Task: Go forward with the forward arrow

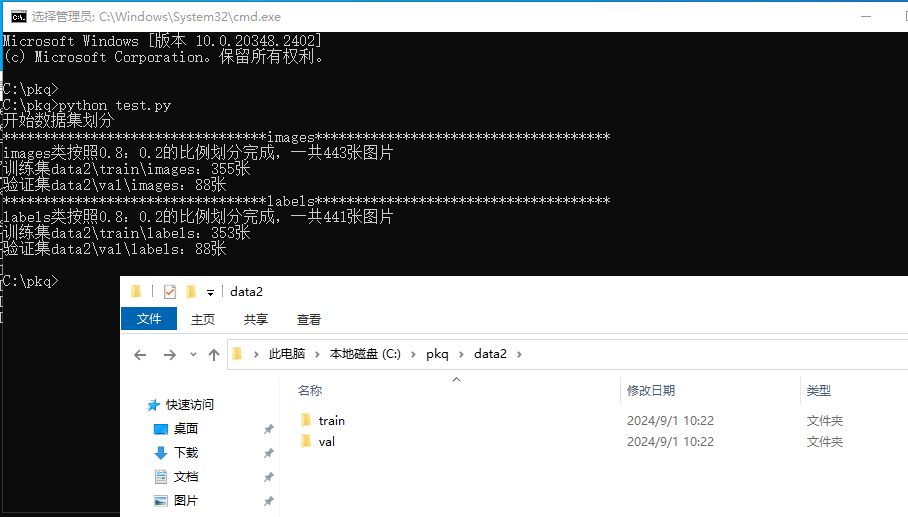Action: point(169,354)
